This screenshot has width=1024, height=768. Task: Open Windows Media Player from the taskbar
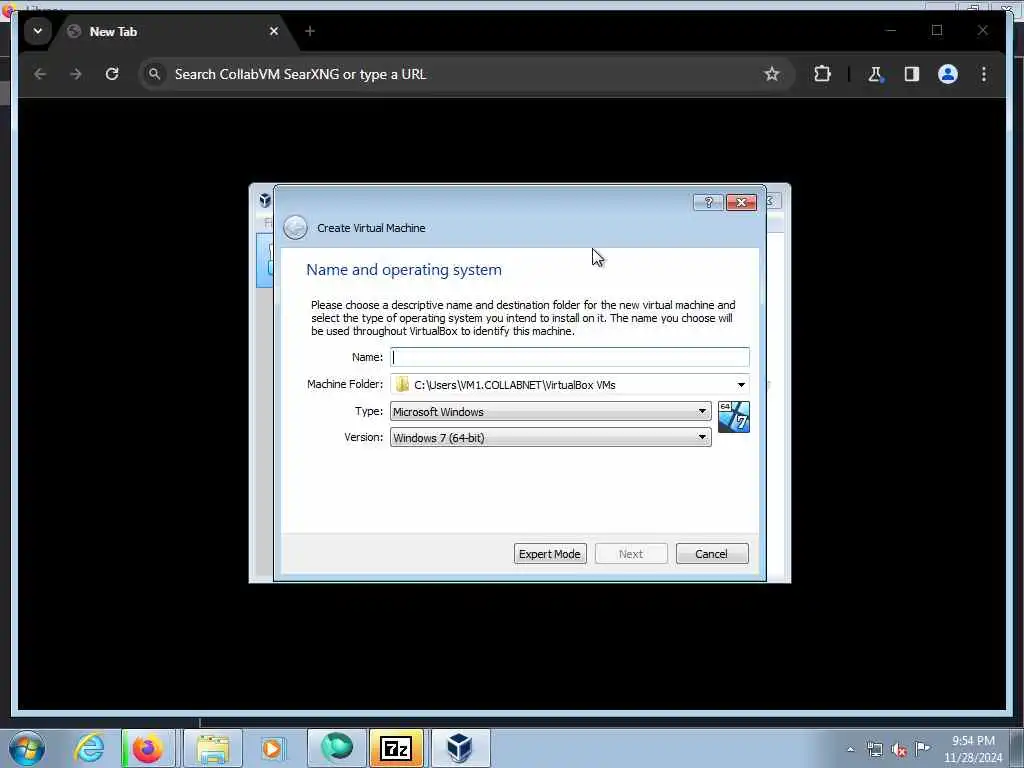[272, 748]
